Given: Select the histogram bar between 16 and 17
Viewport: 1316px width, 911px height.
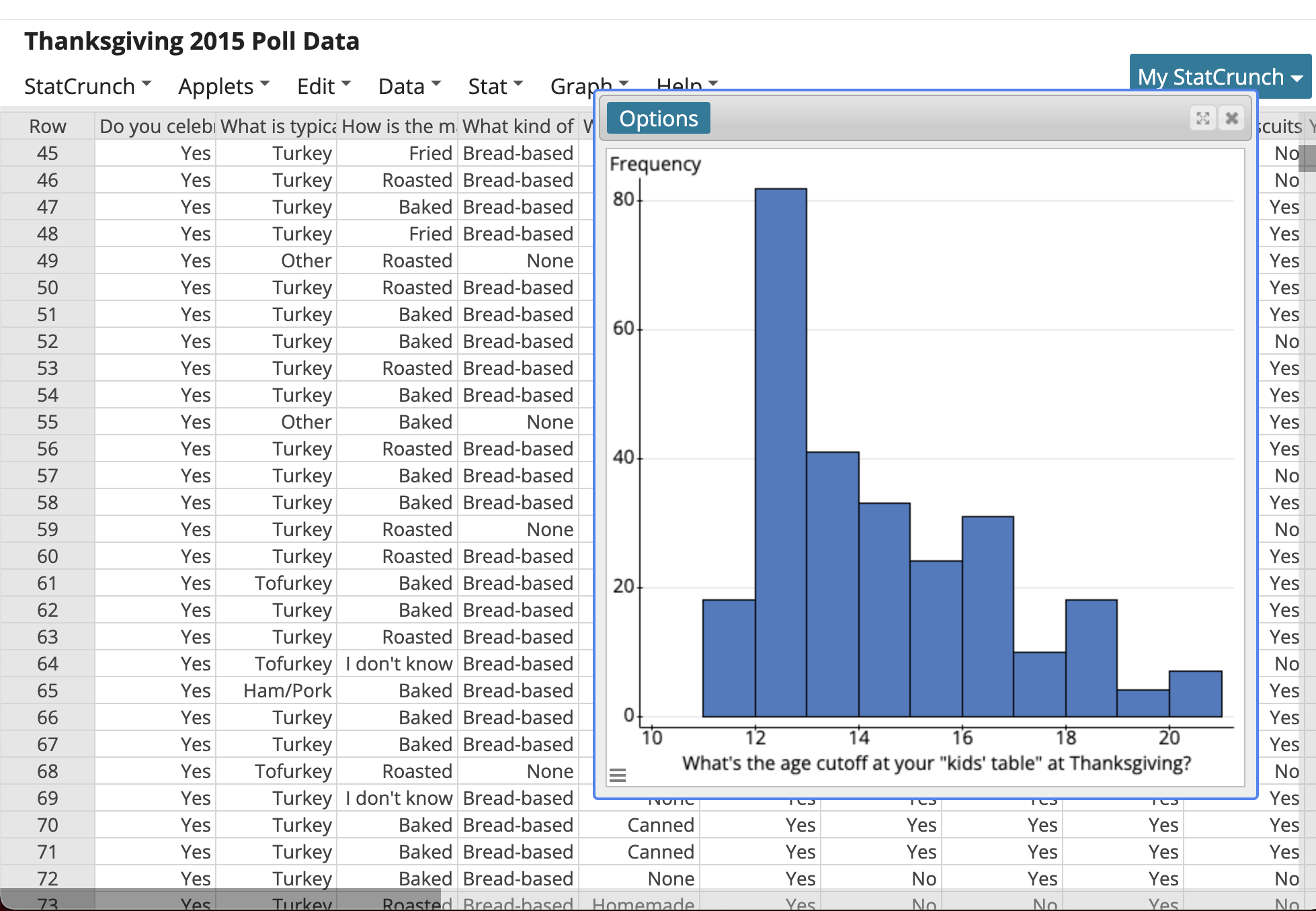Looking at the screenshot, I should 987,616.
